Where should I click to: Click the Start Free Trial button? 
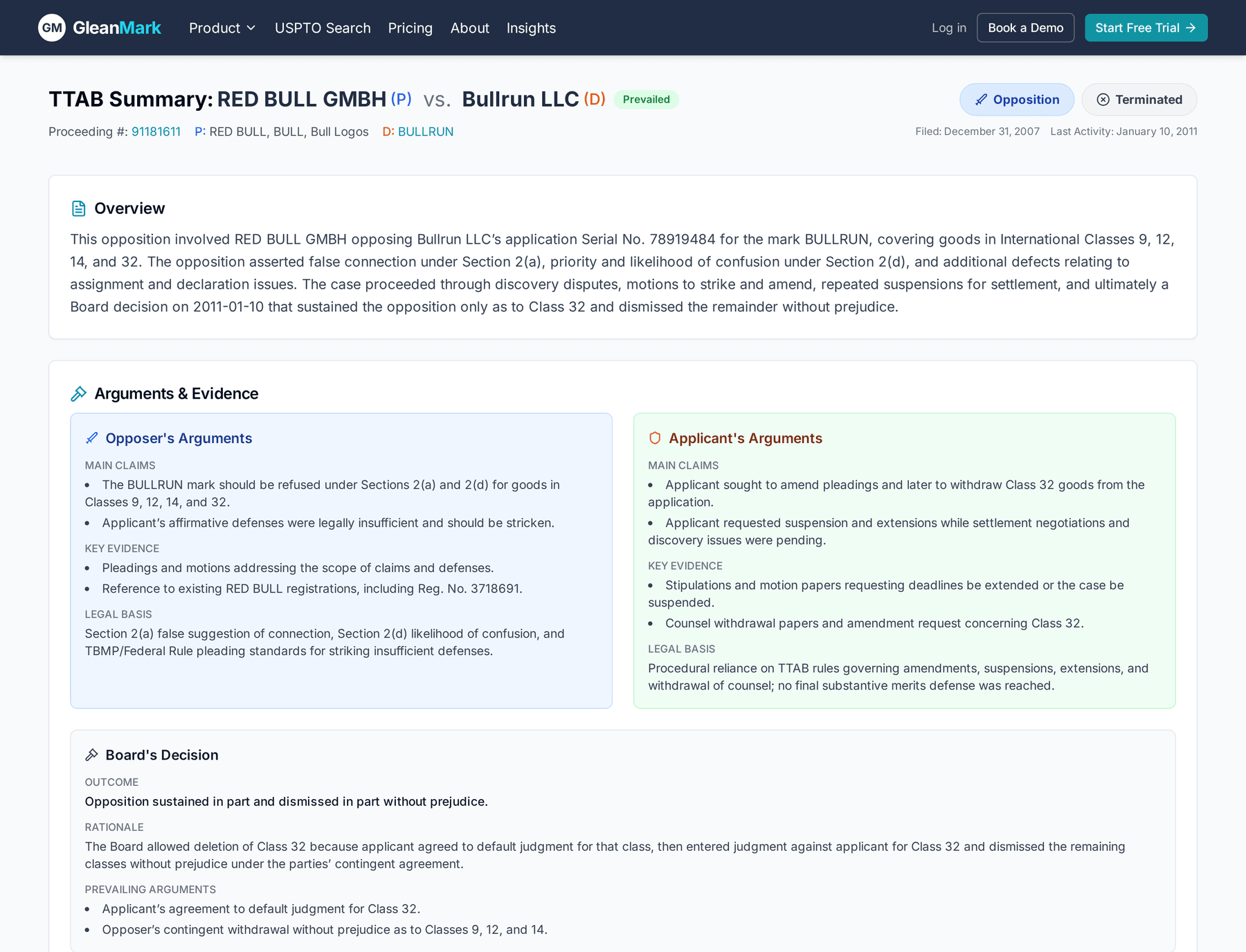pos(1146,28)
